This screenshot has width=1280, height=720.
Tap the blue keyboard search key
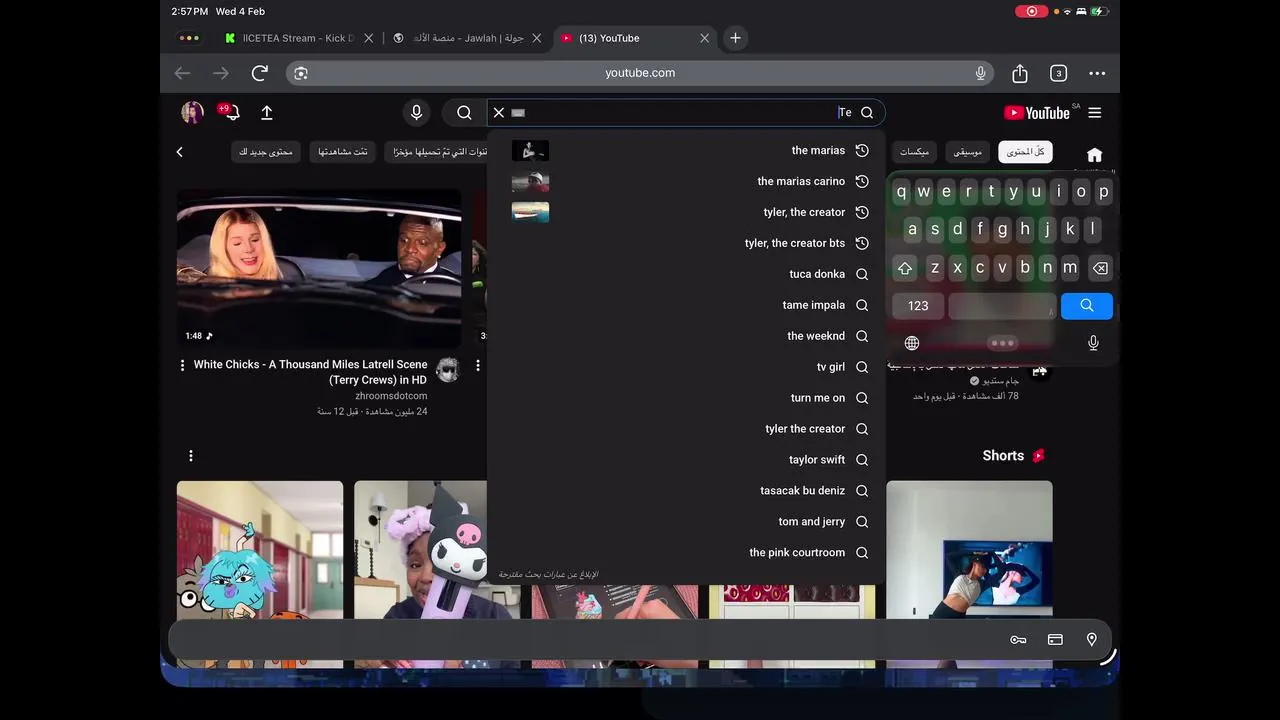click(1087, 306)
